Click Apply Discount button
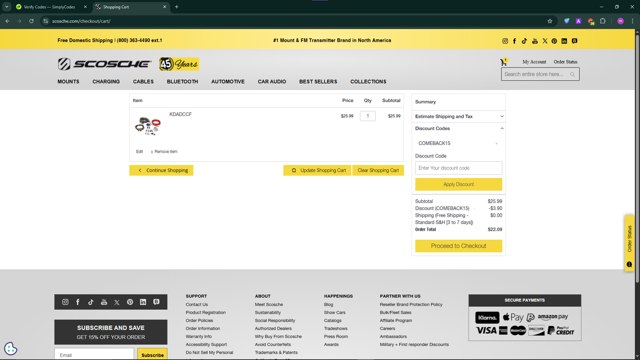Image resolution: width=640 pixels, height=360 pixels. tap(458, 184)
